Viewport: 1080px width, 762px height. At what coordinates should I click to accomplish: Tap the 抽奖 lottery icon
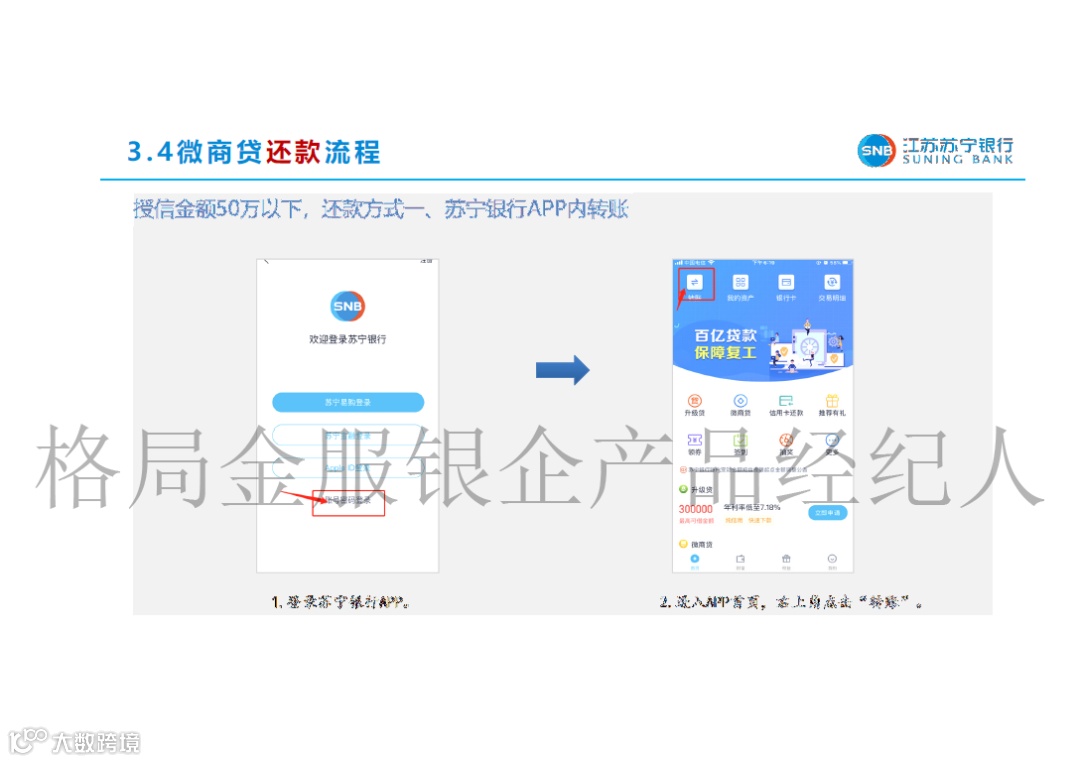tap(786, 444)
